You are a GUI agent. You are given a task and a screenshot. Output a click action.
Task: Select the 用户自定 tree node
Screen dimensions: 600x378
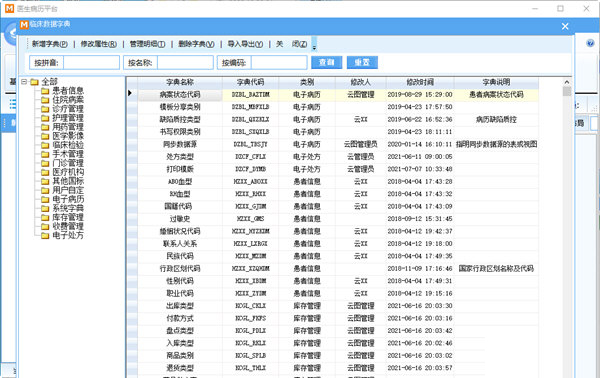coord(68,191)
